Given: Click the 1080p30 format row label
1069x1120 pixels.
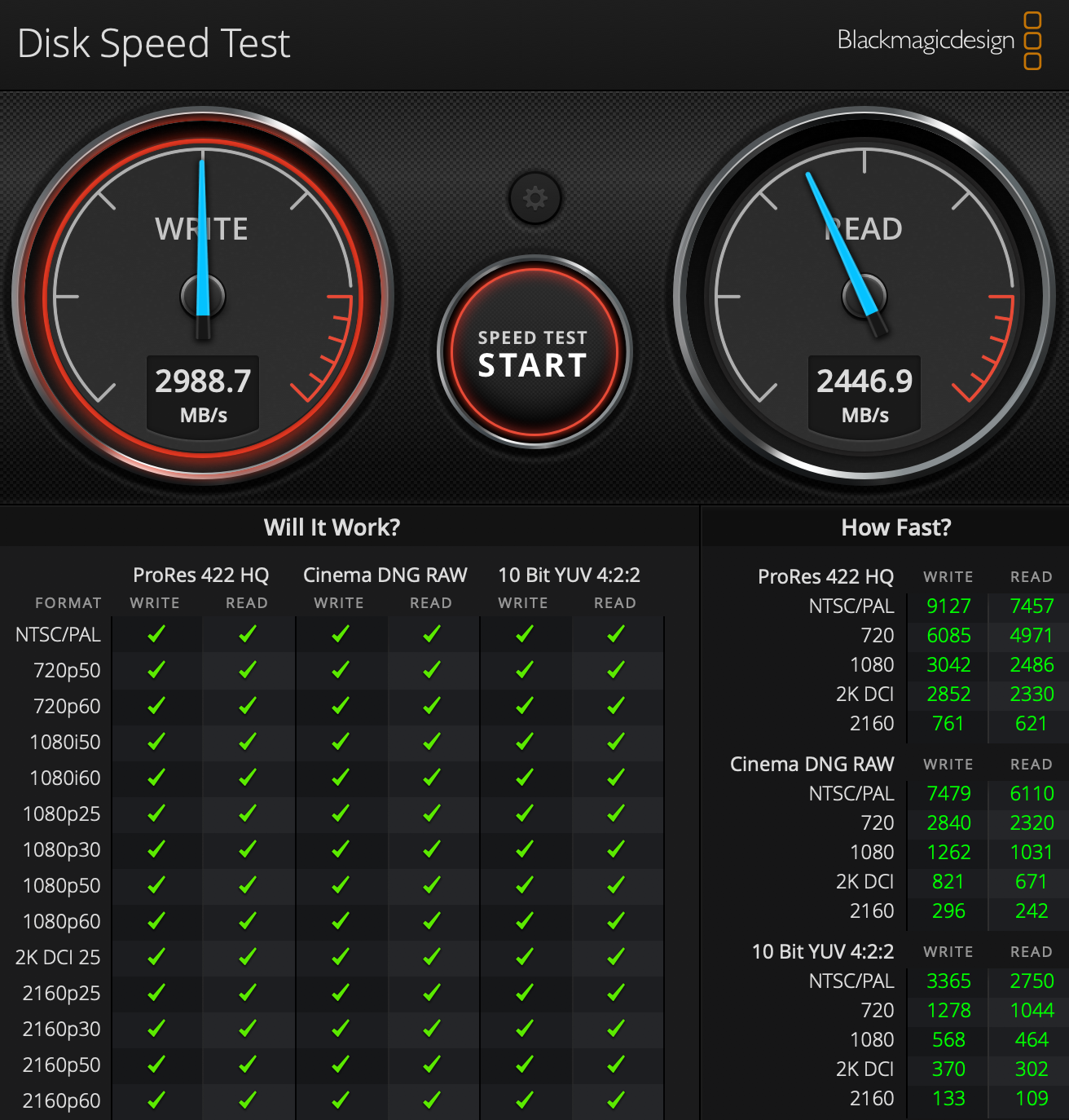Looking at the screenshot, I should coord(62,849).
